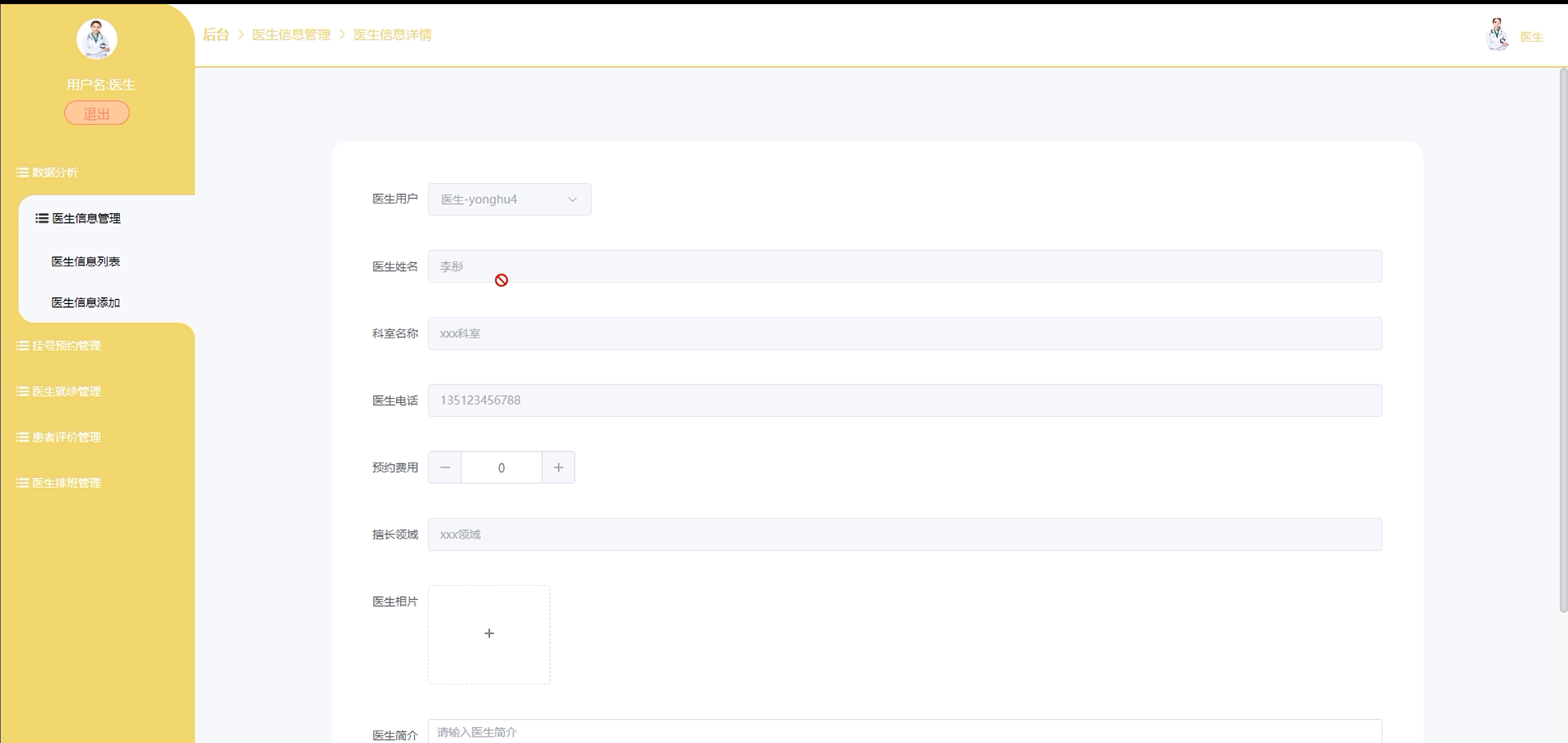Click the plus icon to upload 医生相片

click(x=489, y=634)
